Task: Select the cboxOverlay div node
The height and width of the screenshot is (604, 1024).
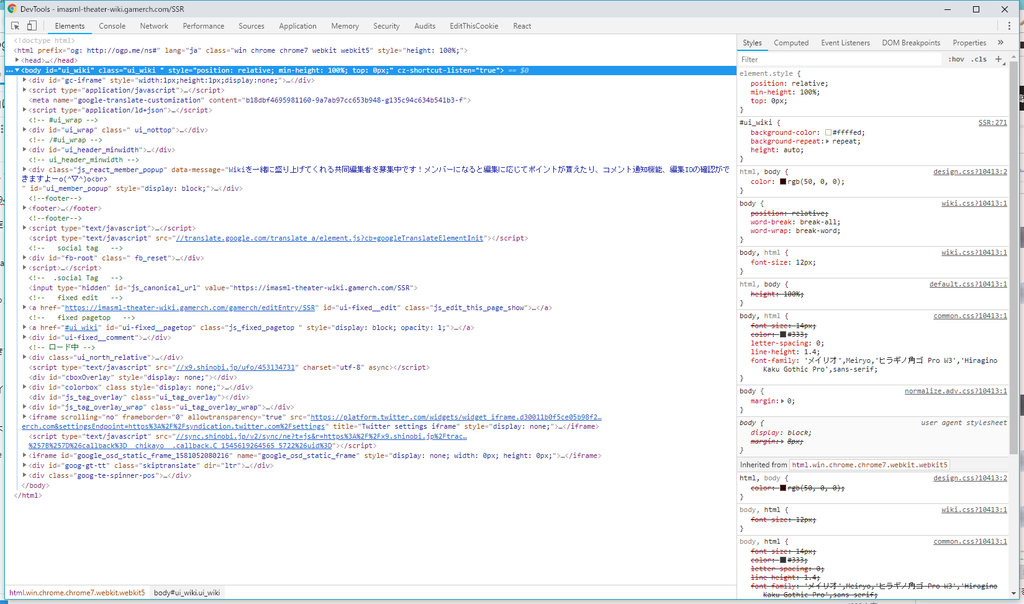Action: (x=133, y=377)
